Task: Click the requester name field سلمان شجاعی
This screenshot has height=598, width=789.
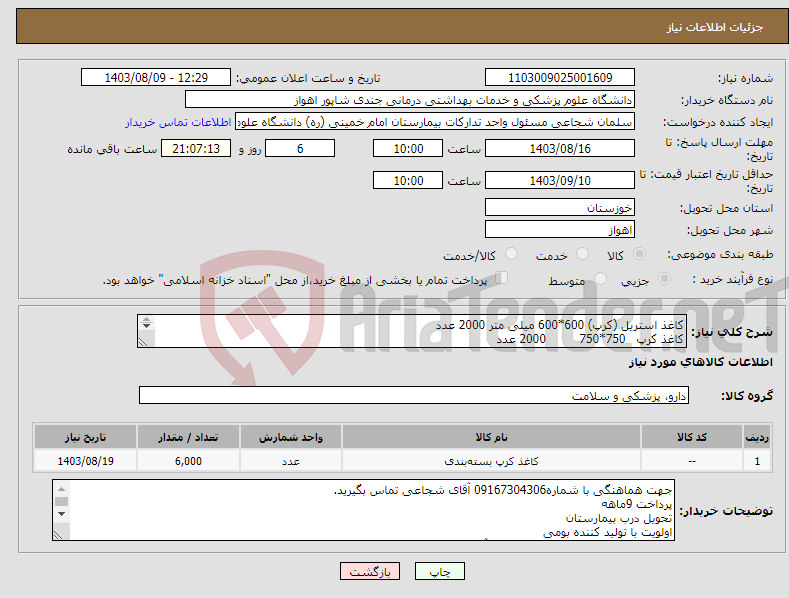Action: click(x=435, y=122)
